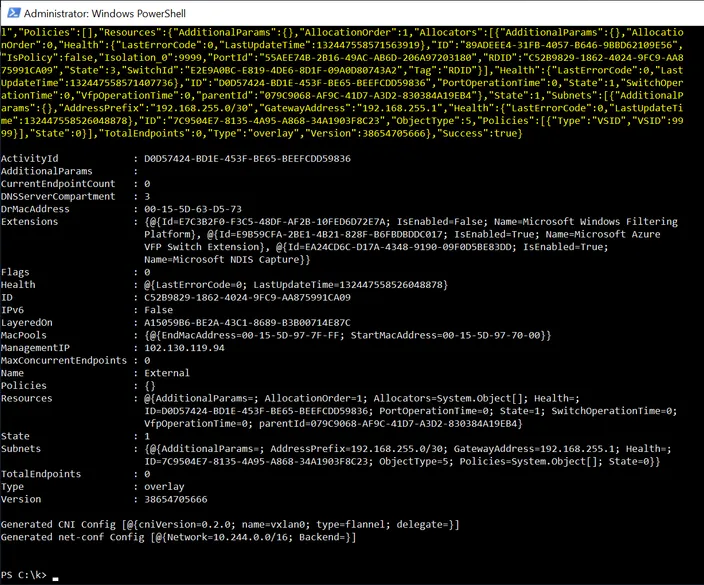
Task: Click the ManagementIP value 102.130.119.94
Action: (x=185, y=347)
